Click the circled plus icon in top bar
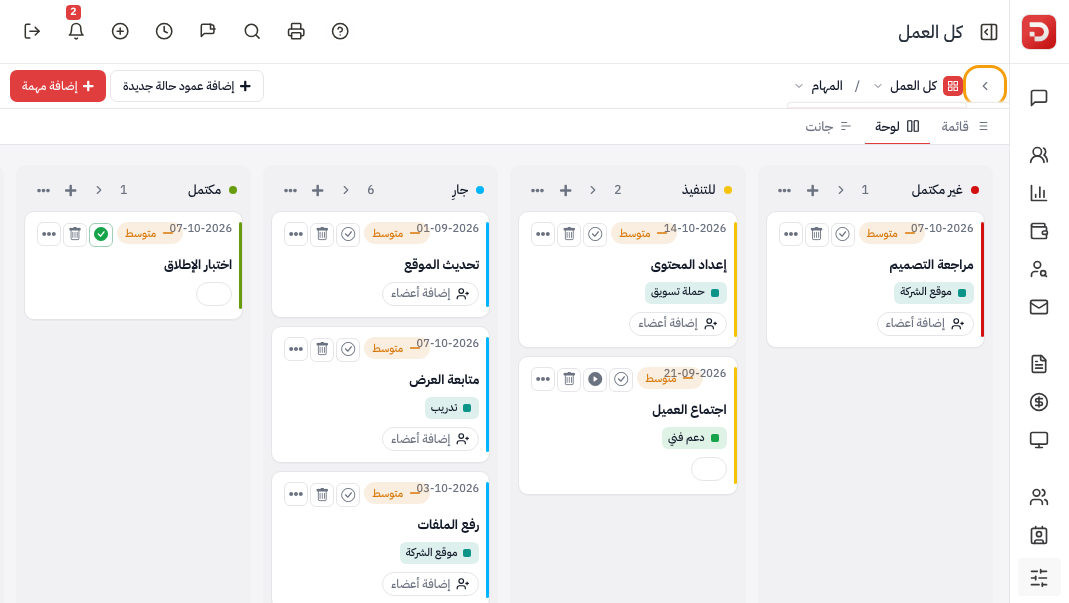The image size is (1069, 603). (120, 31)
